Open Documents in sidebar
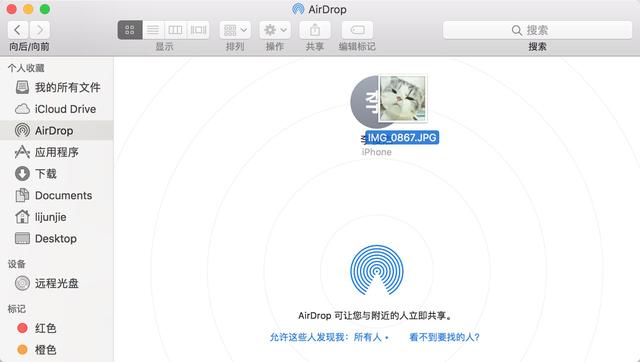Viewport: 640px width, 362px height. point(57,195)
